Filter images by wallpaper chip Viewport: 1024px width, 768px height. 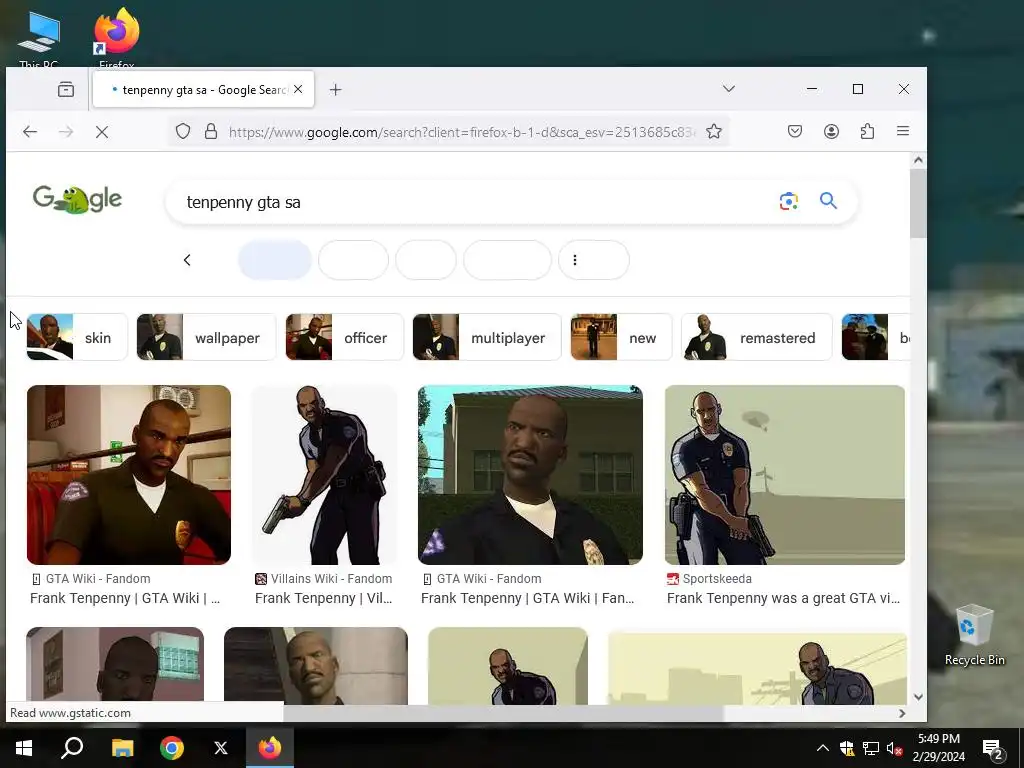pyautogui.click(x=206, y=337)
